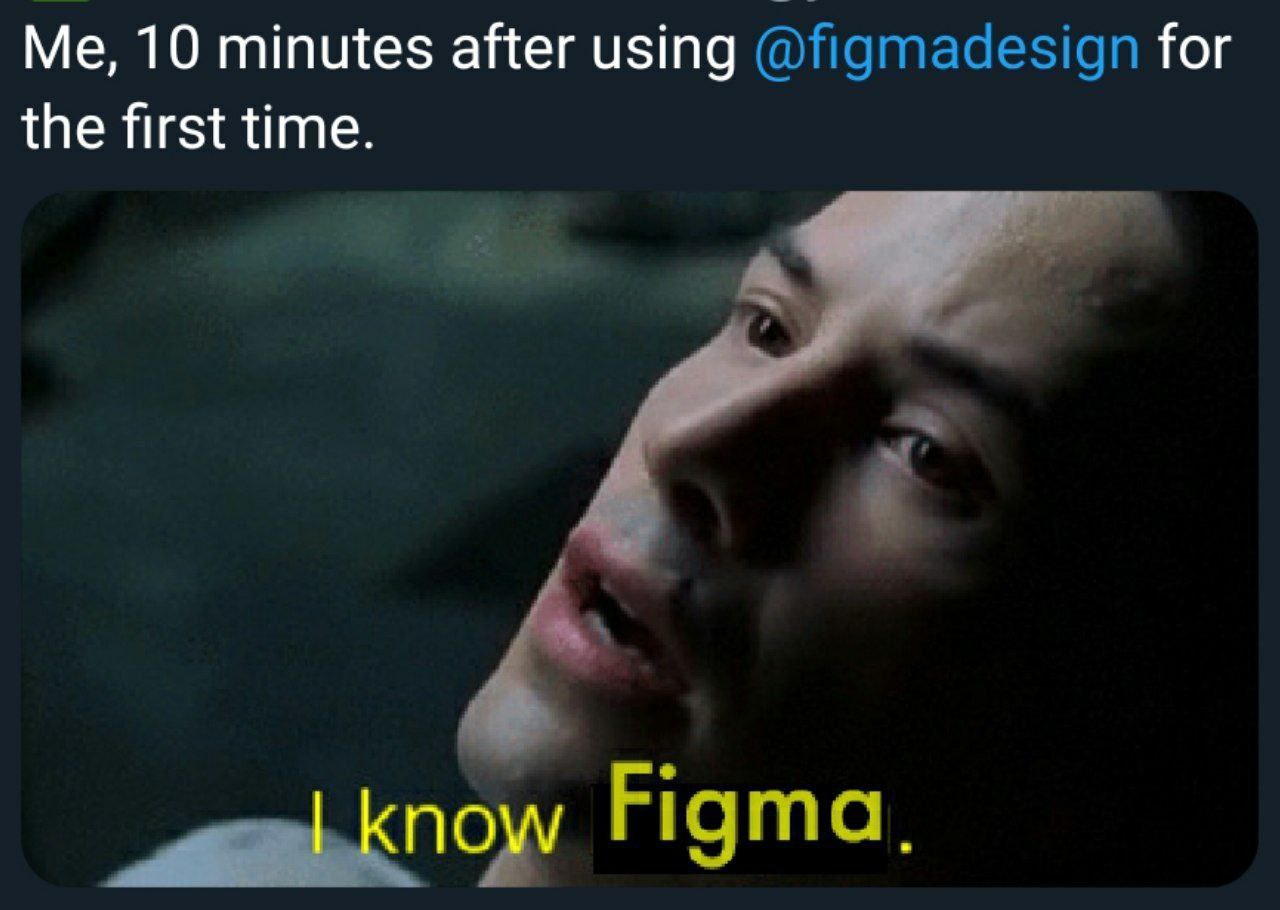Tap the tweet text "Me, 10 minutes after using"
Viewport: 1280px width, 910px height.
[x=378, y=50]
